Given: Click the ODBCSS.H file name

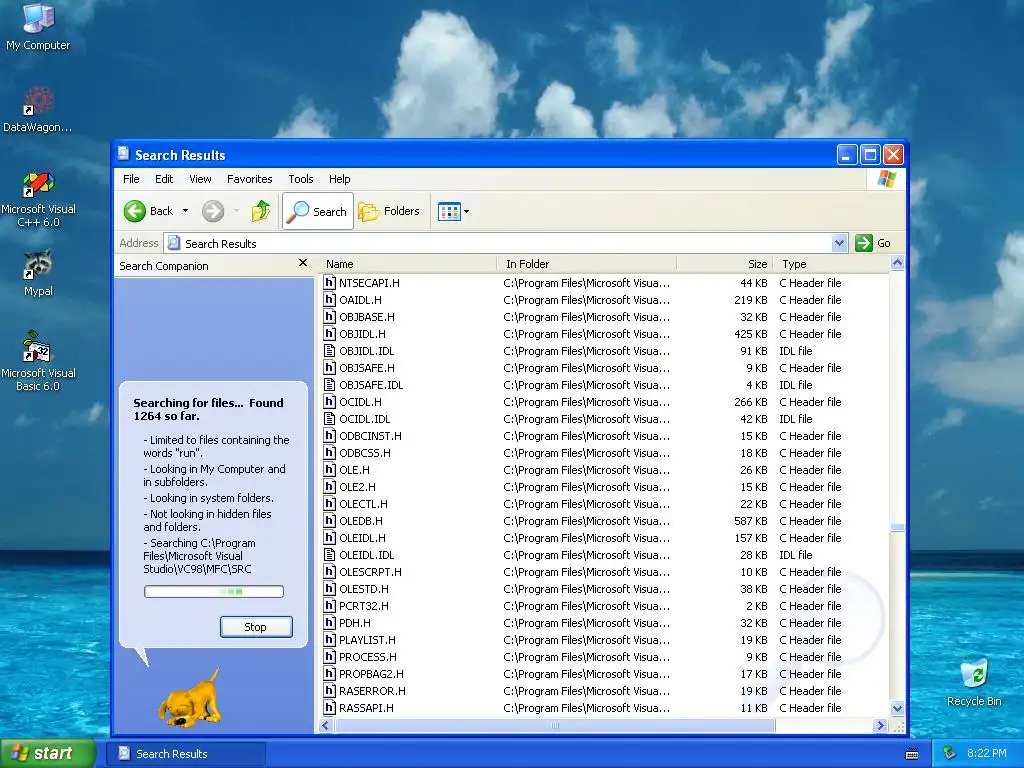Looking at the screenshot, I should point(365,453).
